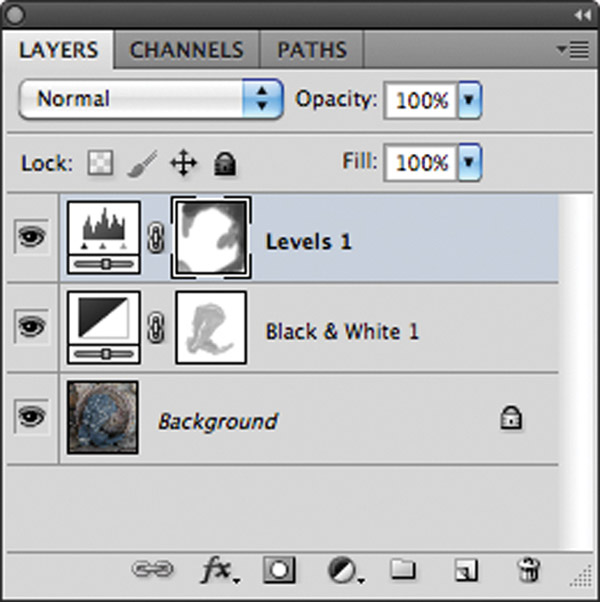Open the fx layer style menu
The width and height of the screenshot is (600, 602).
220,570
